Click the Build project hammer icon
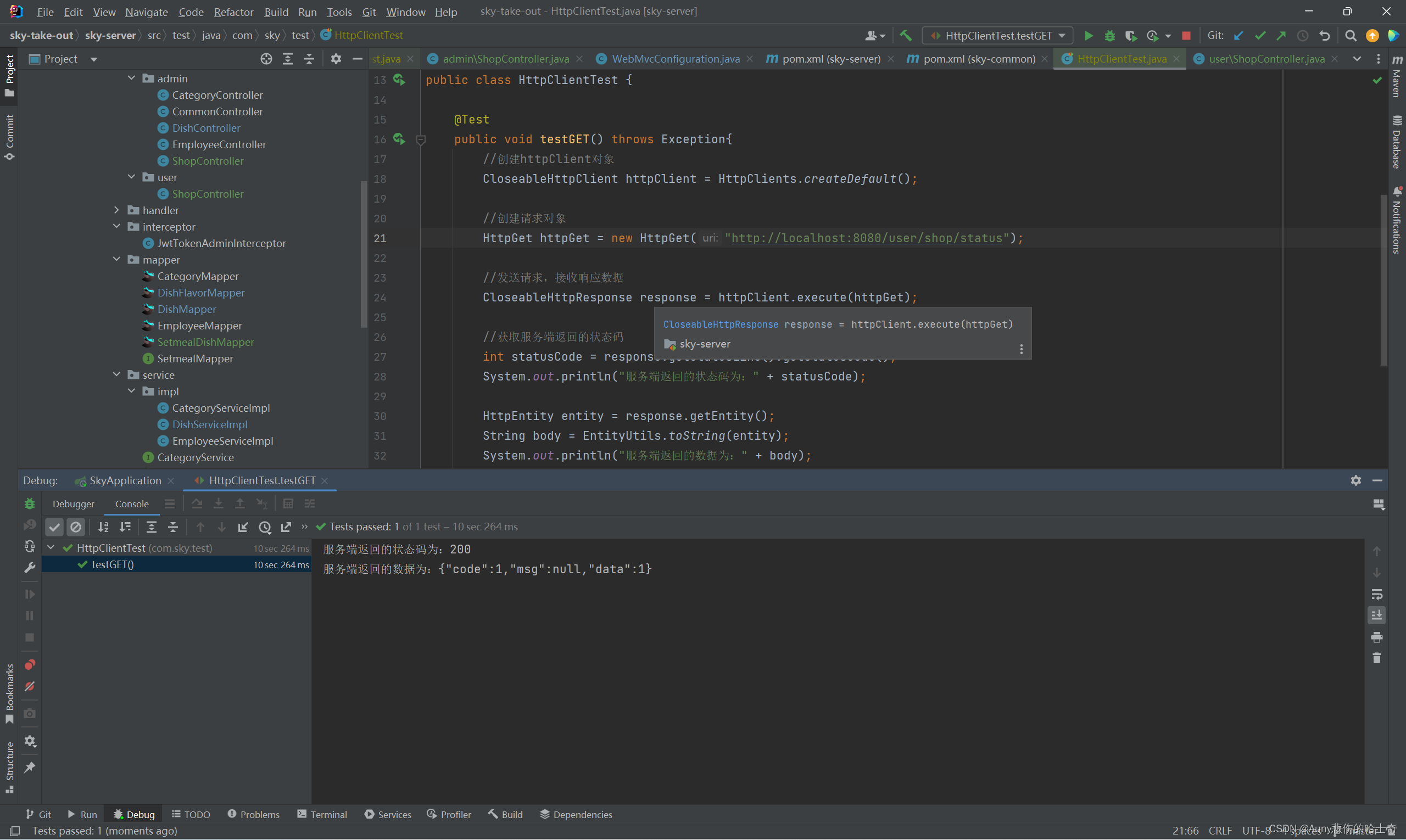The width and height of the screenshot is (1406, 840). [x=906, y=36]
